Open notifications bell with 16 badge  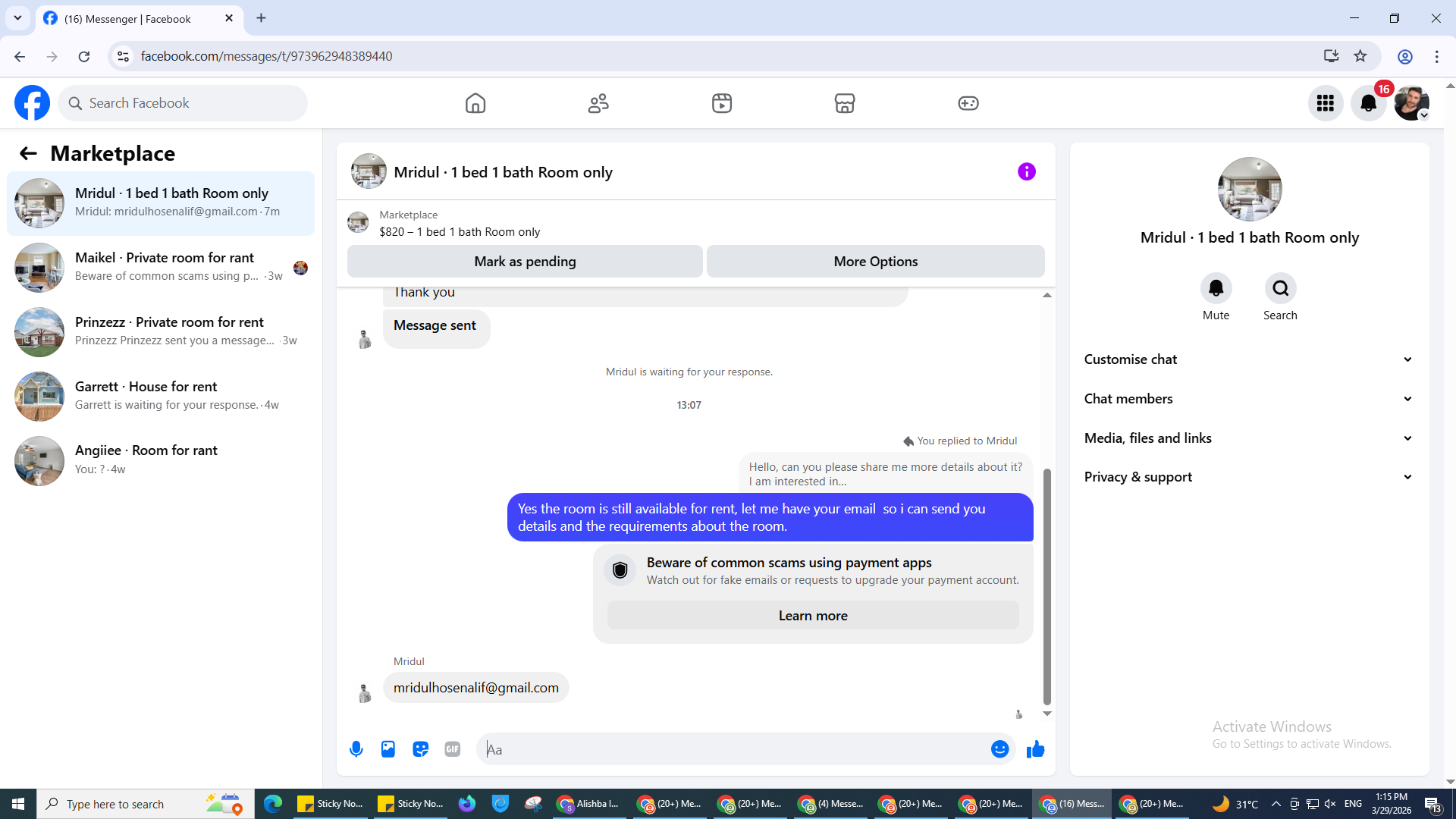[1369, 103]
